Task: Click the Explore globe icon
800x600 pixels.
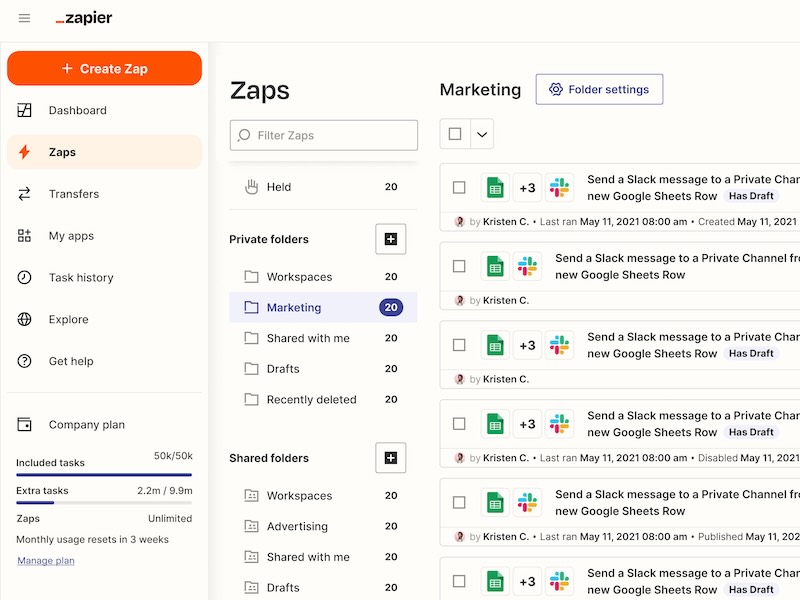Action: pos(25,320)
